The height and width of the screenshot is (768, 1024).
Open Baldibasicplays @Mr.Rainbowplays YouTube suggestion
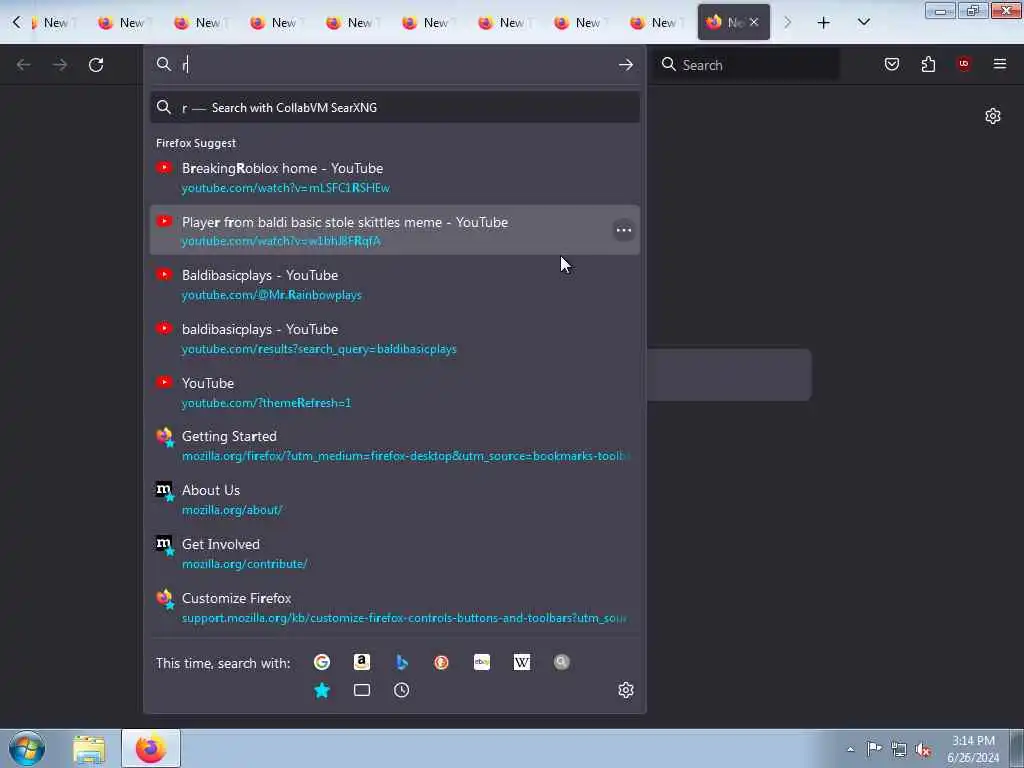[394, 285]
